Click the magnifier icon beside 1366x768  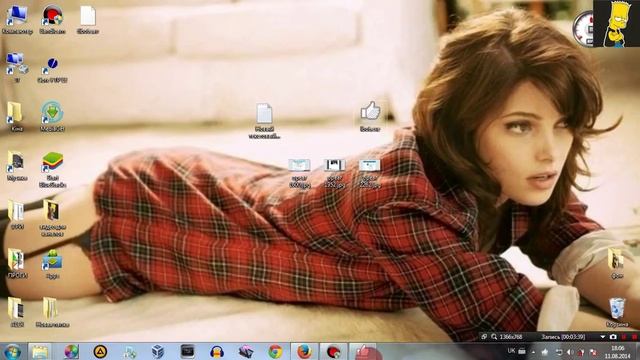pos(493,337)
